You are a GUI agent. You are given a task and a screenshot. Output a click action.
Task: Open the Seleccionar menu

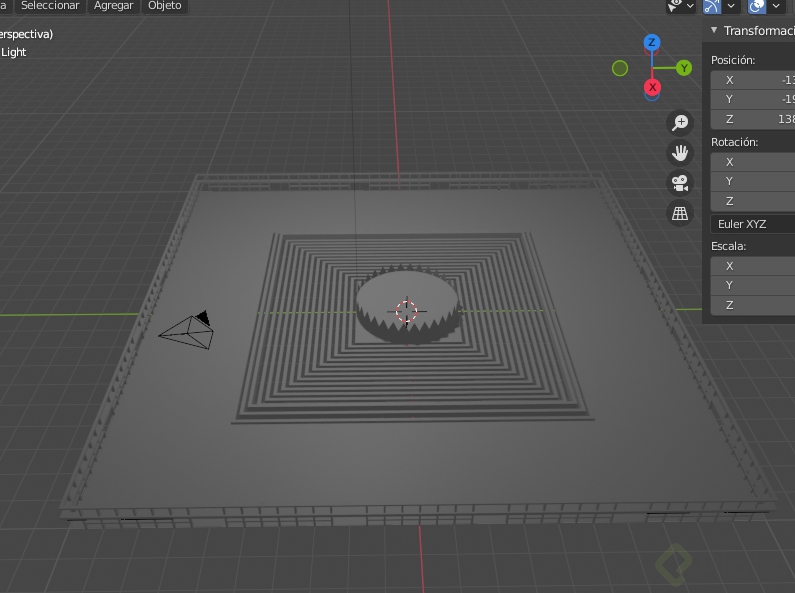[50, 6]
